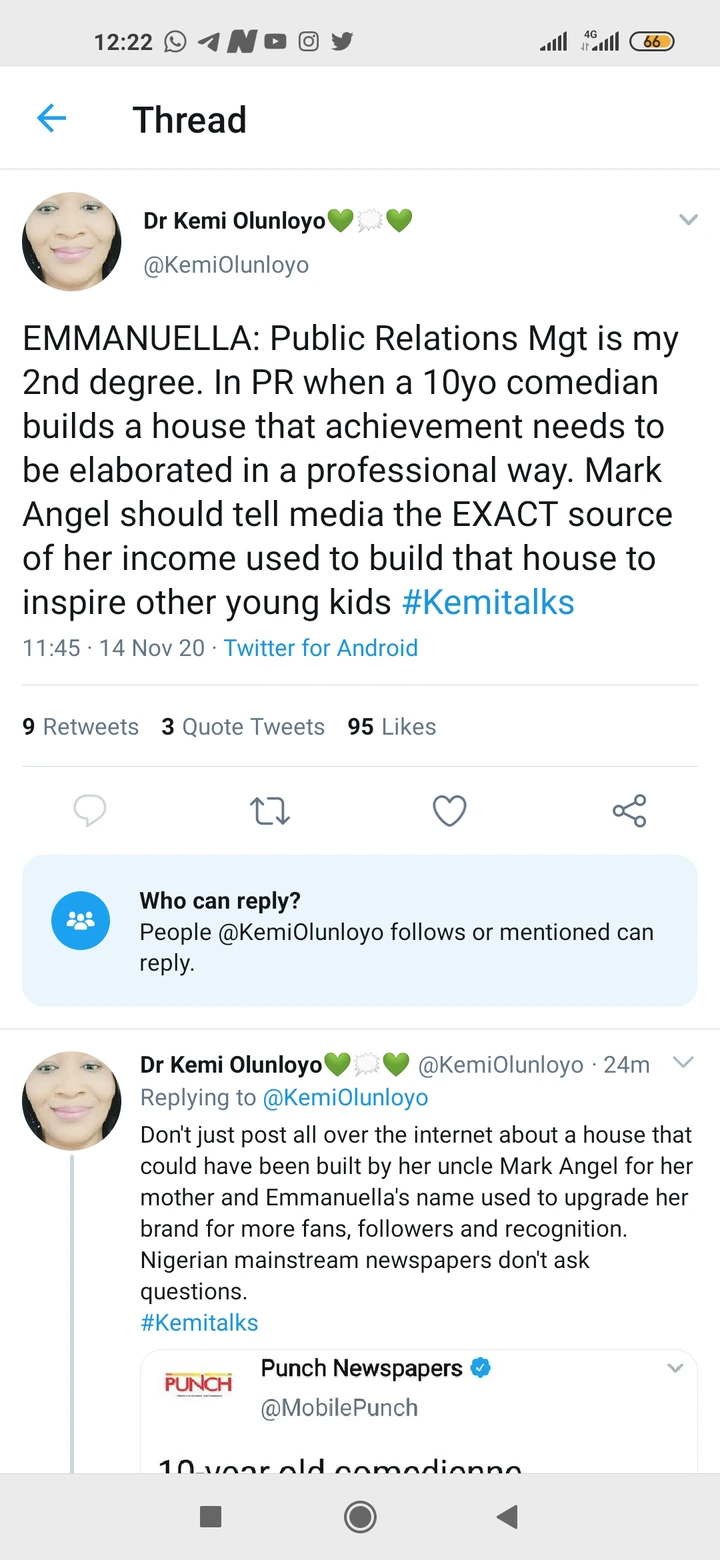Viewport: 720px width, 1560px height.
Task: Like the tweet with the heart icon
Action: coord(449,811)
